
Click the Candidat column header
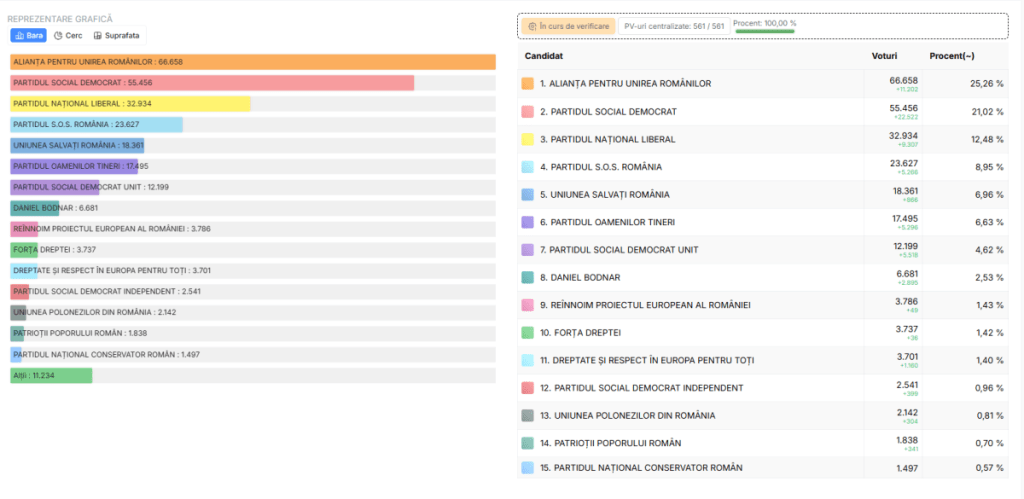coord(544,56)
